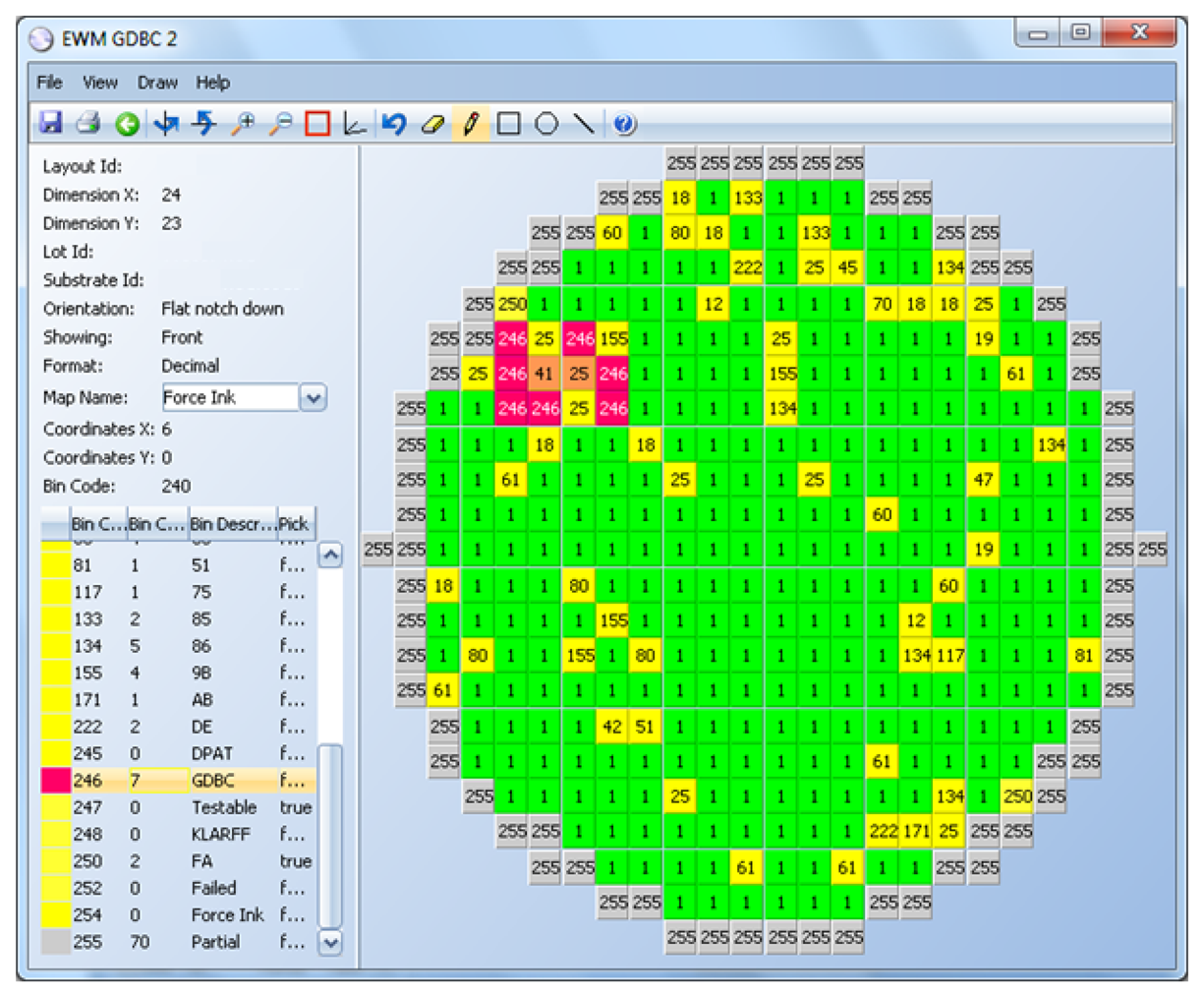Click the Save icon in the toolbar
The image size is (1204, 997).
pyautogui.click(x=50, y=123)
